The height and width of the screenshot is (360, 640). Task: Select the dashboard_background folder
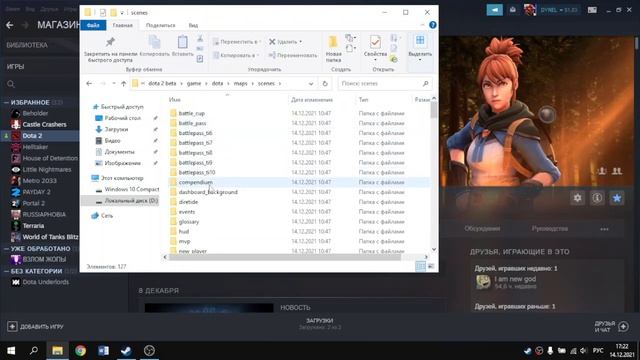coord(208,192)
